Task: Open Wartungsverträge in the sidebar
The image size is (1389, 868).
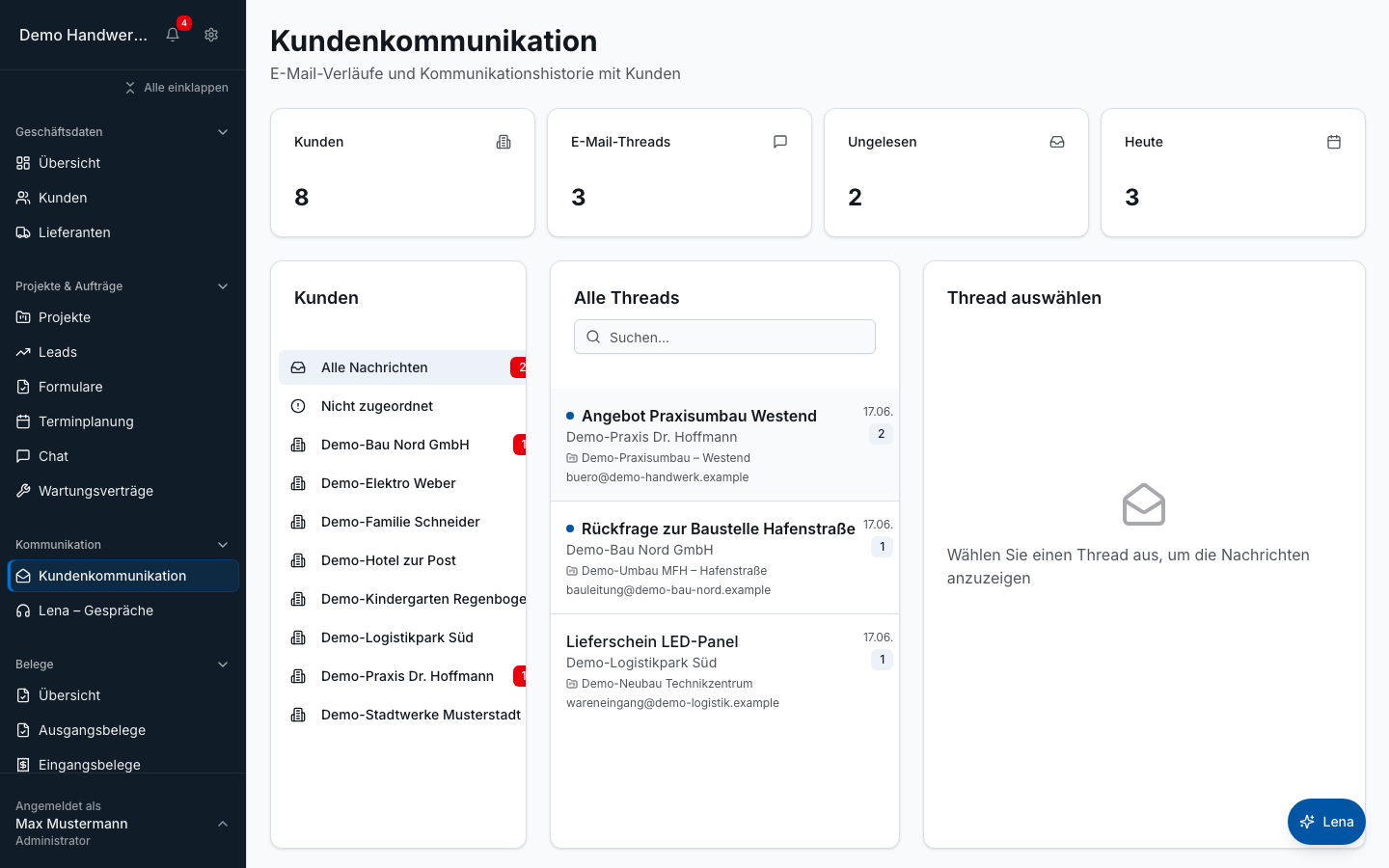Action: coord(123,491)
